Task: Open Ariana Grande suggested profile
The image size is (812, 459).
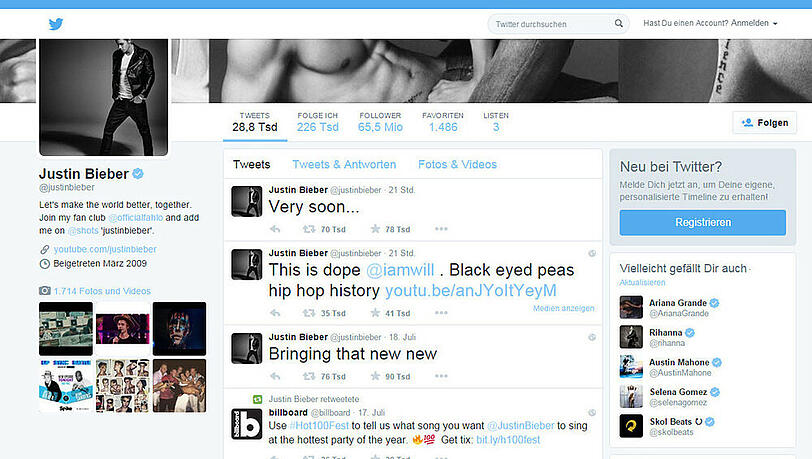Action: 669,307
